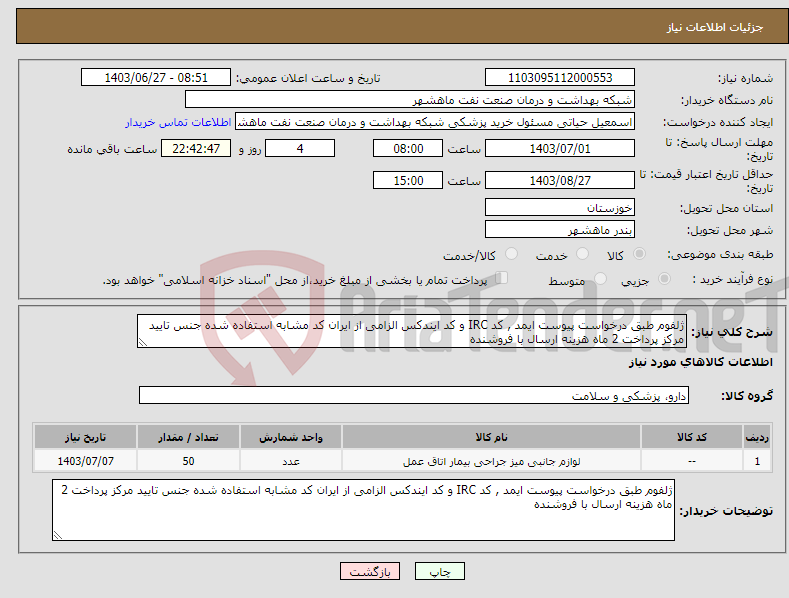Click the price validity date 1403/08/27
789x598 pixels.
560,180
